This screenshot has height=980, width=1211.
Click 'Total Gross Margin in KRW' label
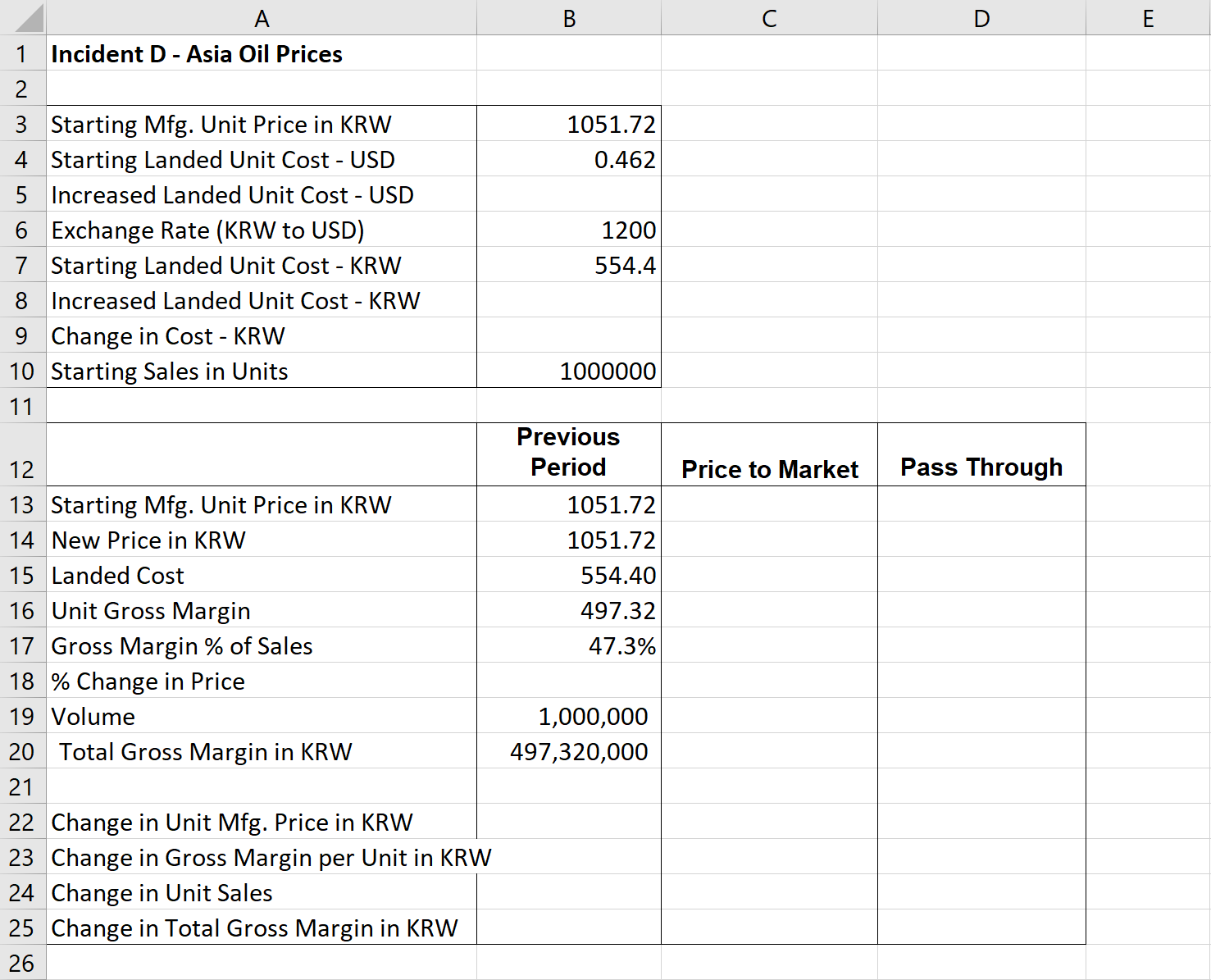pos(206,752)
